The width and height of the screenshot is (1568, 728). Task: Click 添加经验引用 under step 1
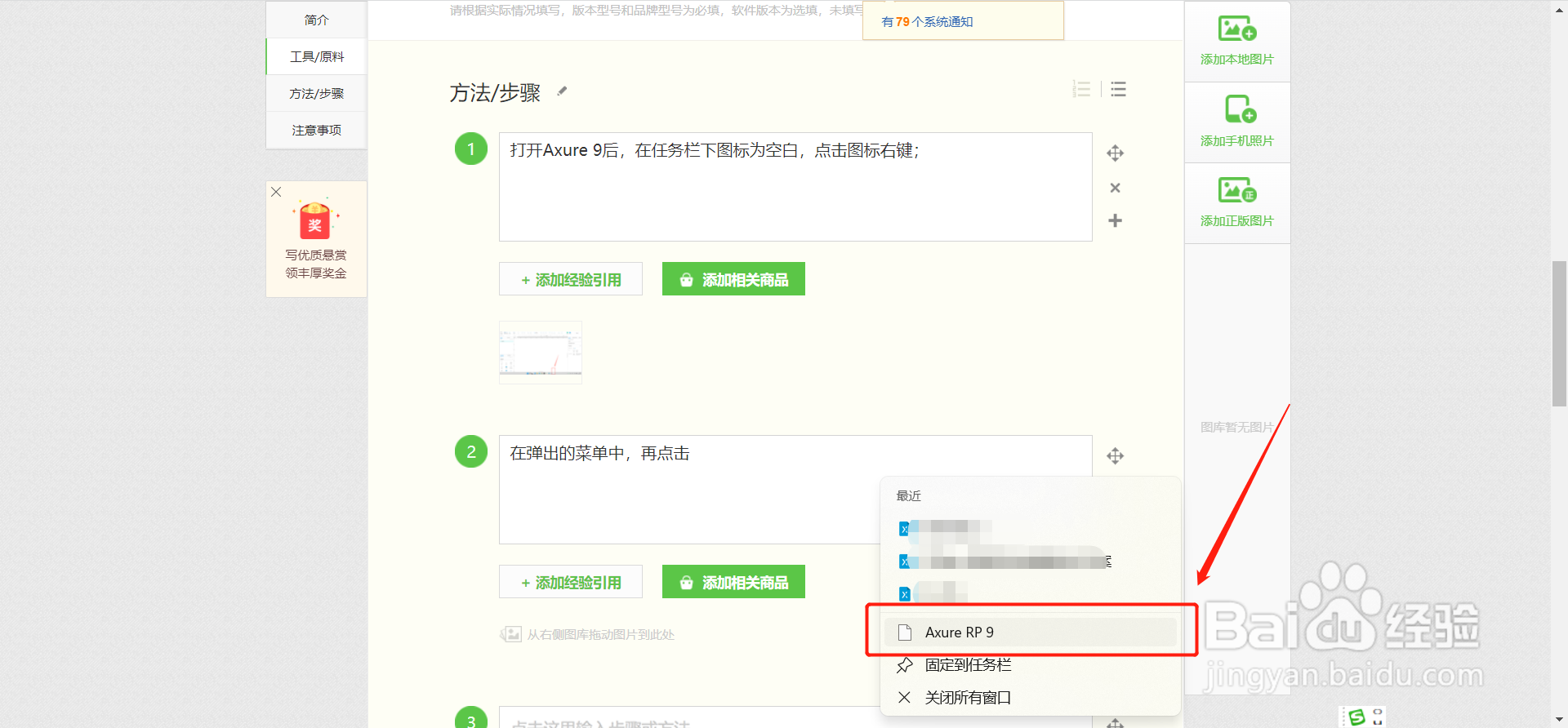coord(571,279)
